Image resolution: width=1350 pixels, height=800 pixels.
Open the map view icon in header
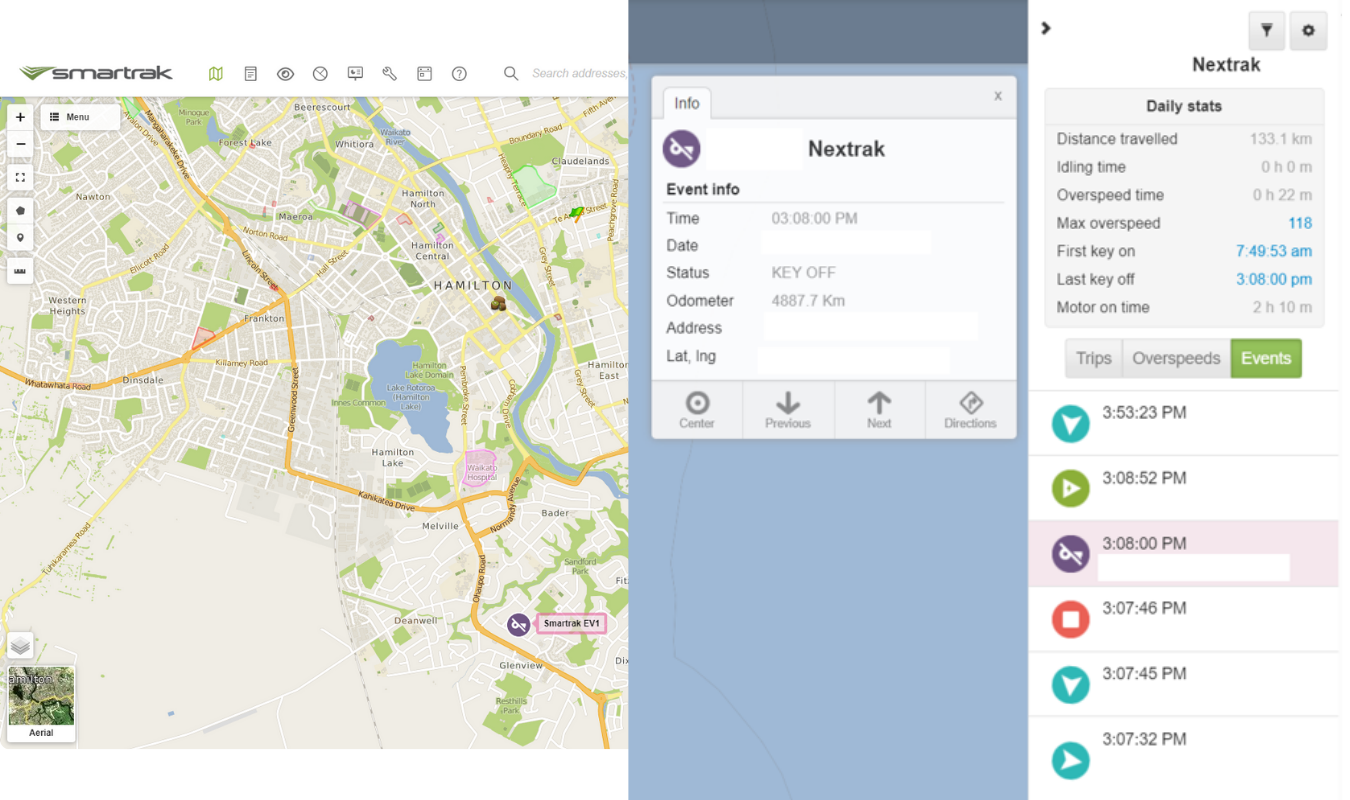pyautogui.click(x=216, y=74)
